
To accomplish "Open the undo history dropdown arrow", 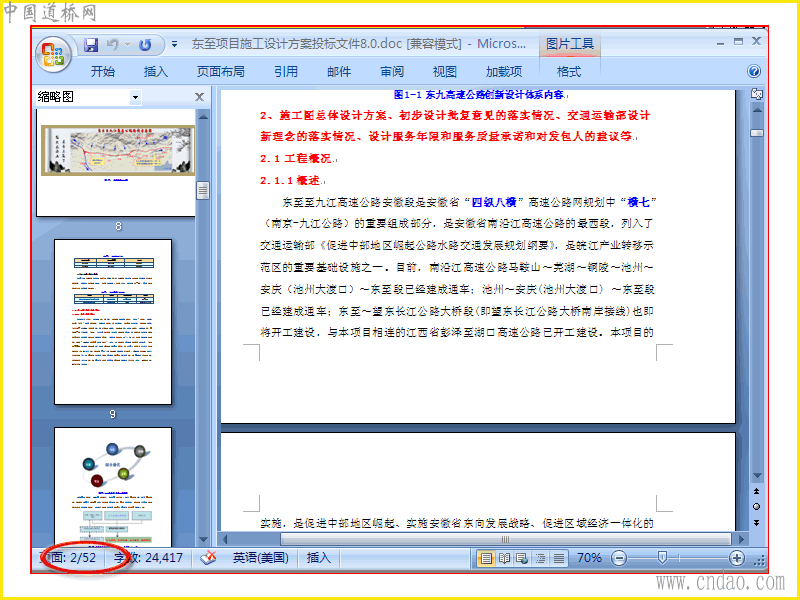I will pyautogui.click(x=128, y=45).
